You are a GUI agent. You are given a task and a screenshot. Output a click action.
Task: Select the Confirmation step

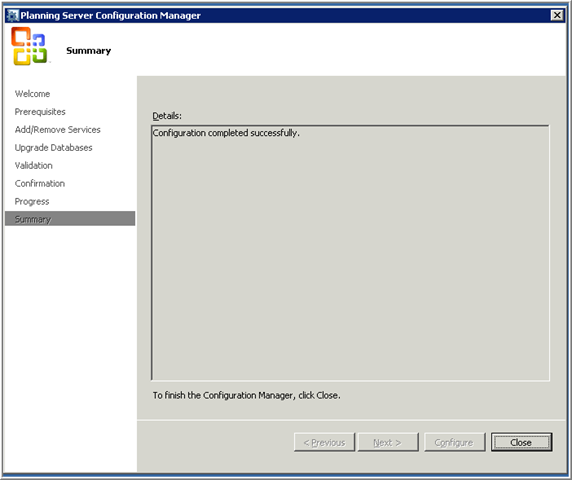tap(40, 183)
